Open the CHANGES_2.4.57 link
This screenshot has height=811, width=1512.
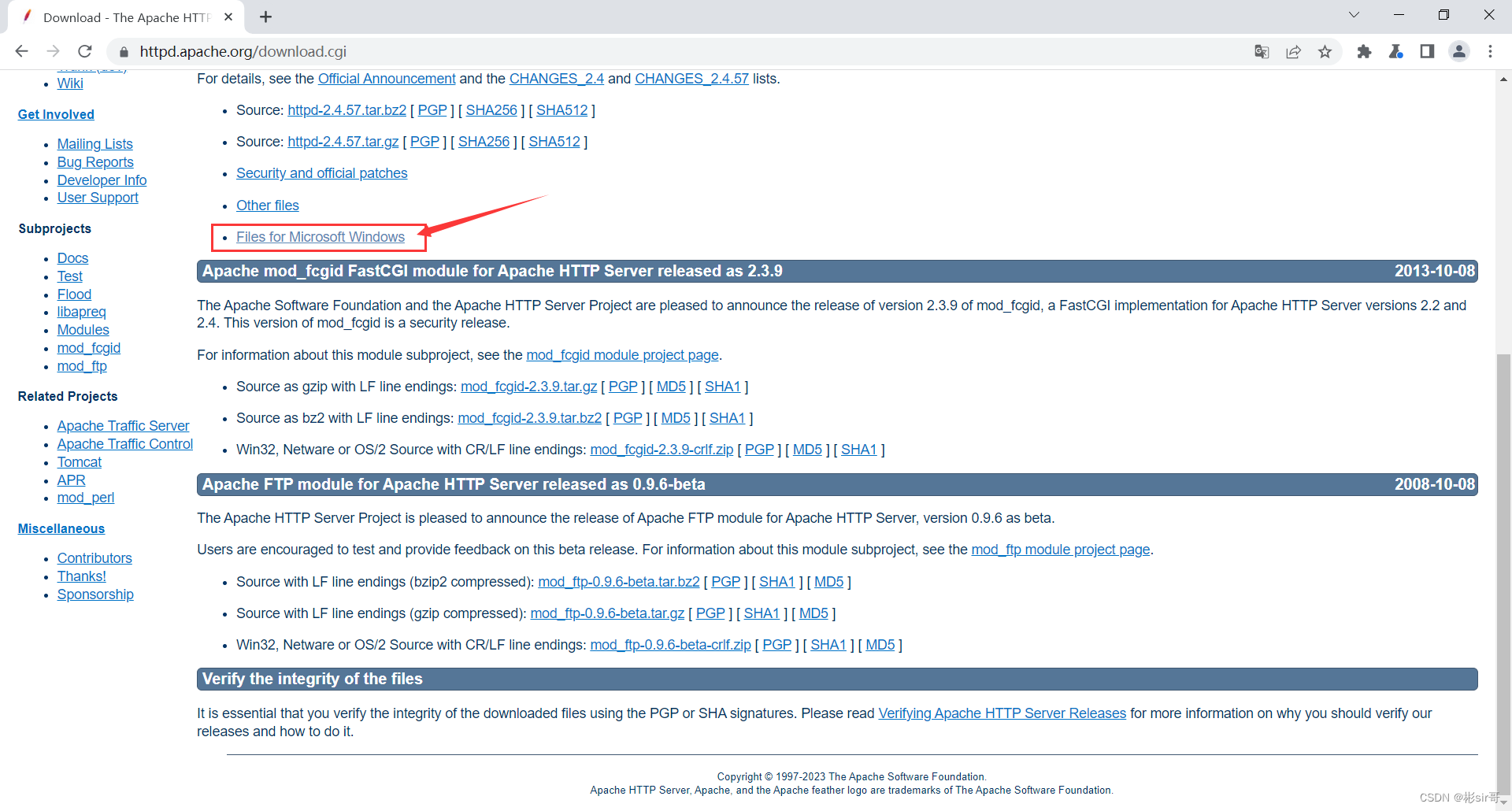692,79
